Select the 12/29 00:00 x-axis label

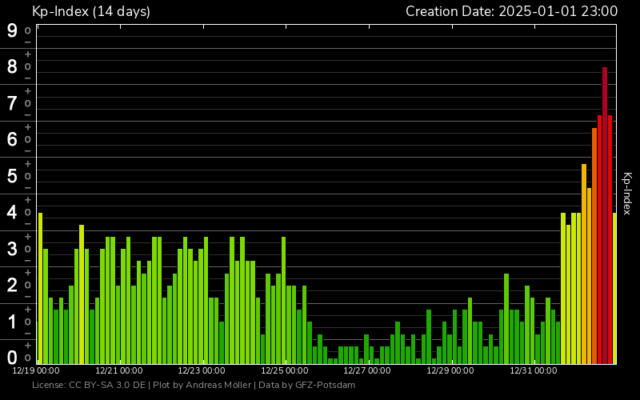pos(451,370)
